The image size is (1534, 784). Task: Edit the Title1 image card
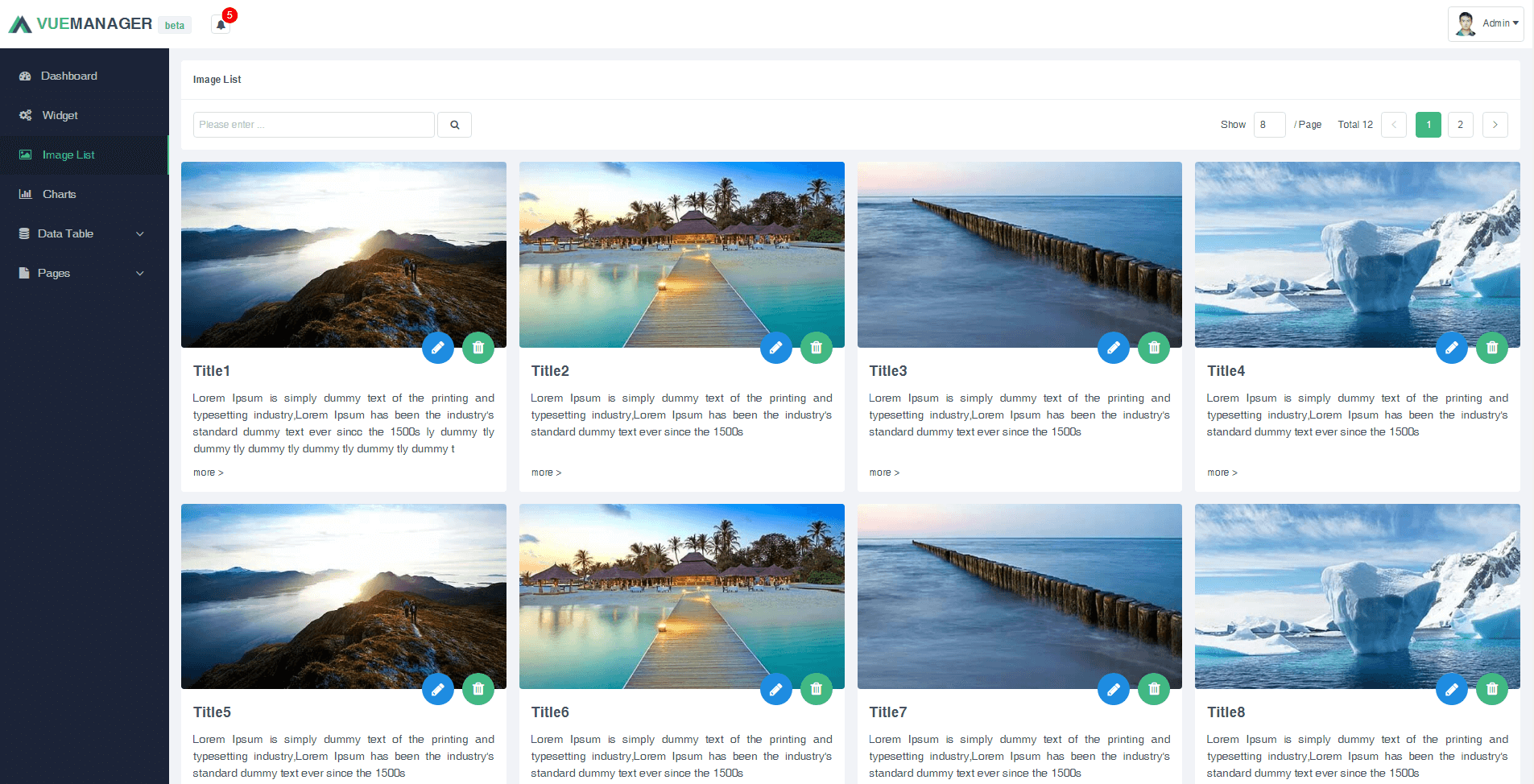click(x=438, y=348)
